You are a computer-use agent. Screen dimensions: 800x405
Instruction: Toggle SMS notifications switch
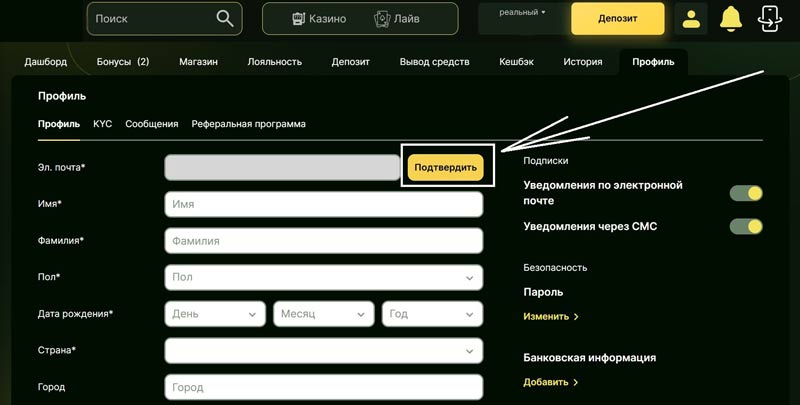tap(746, 226)
